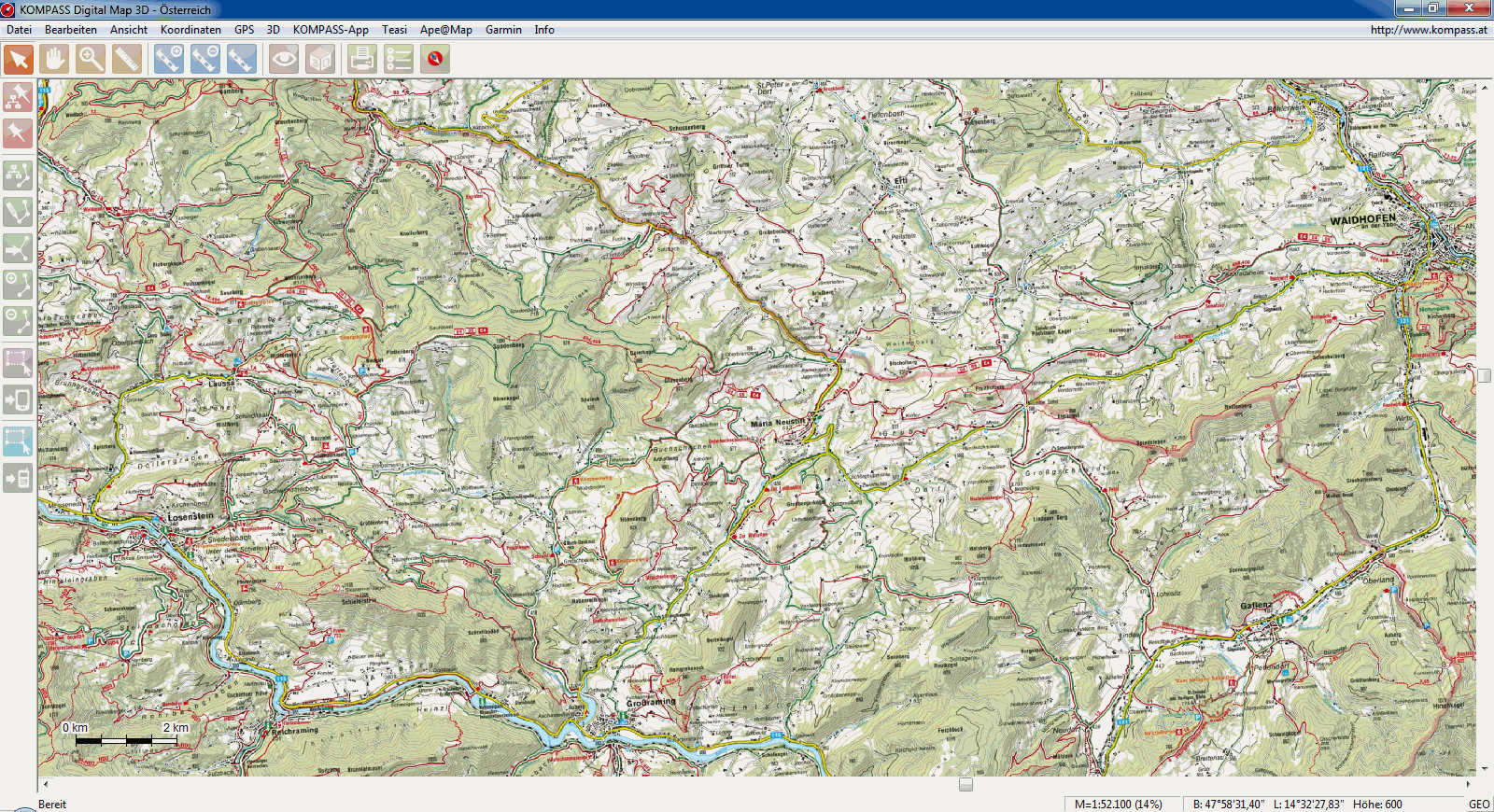Select the pushpin waypoint tool
1494x812 pixels.
pyautogui.click(x=18, y=133)
